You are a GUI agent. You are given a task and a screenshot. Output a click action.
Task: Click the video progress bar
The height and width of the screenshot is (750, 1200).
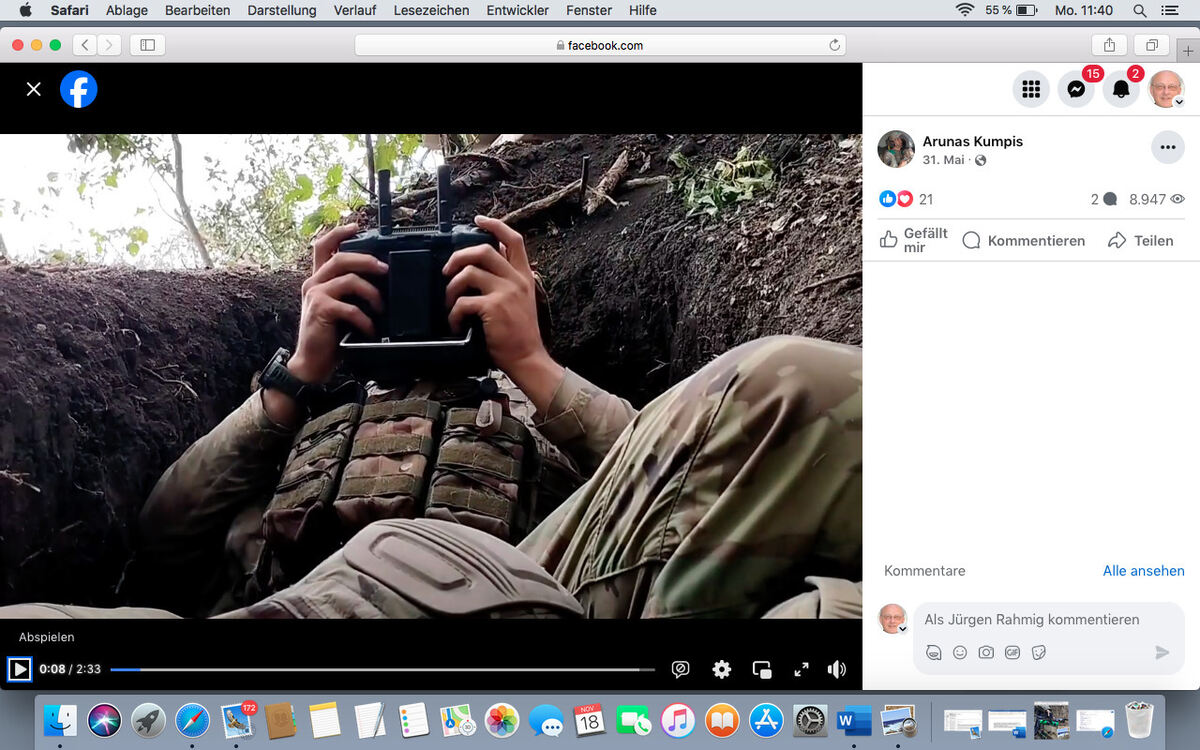[380, 669]
